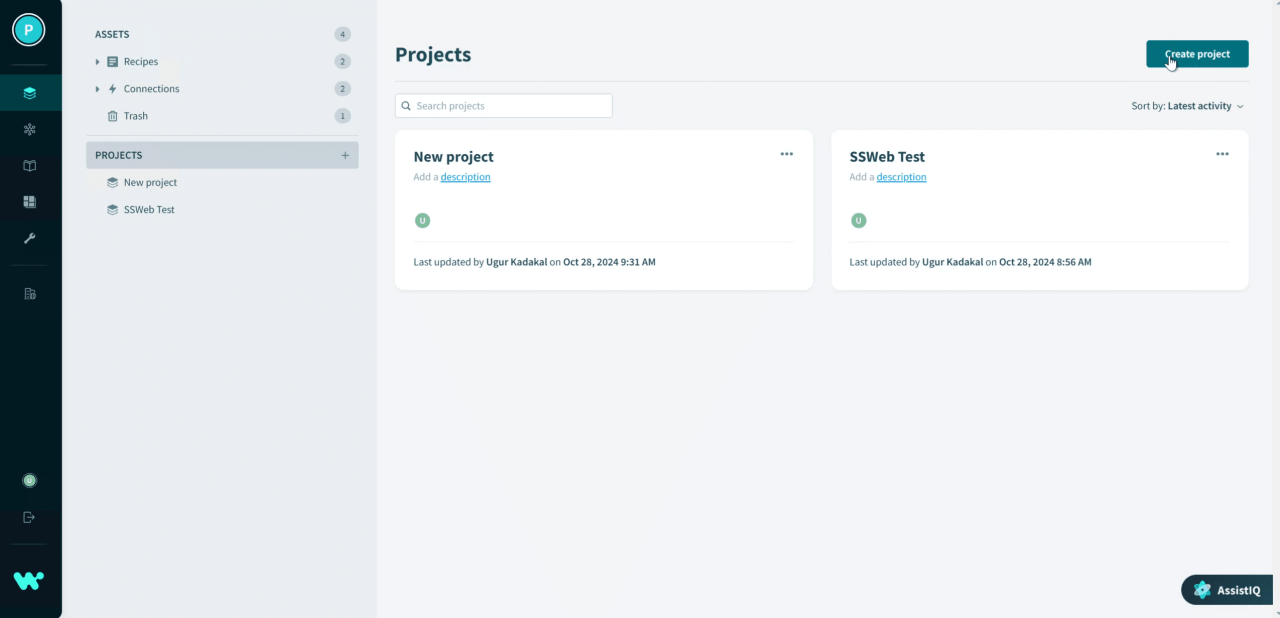
Task: Open the library book icon in sidebar
Action: pyautogui.click(x=29, y=165)
